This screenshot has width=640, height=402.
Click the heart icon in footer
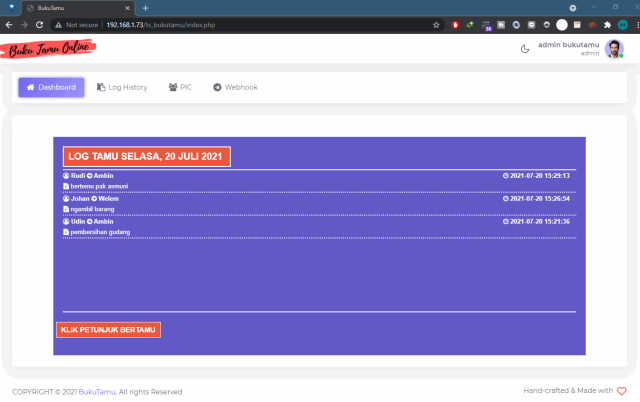pos(621,391)
